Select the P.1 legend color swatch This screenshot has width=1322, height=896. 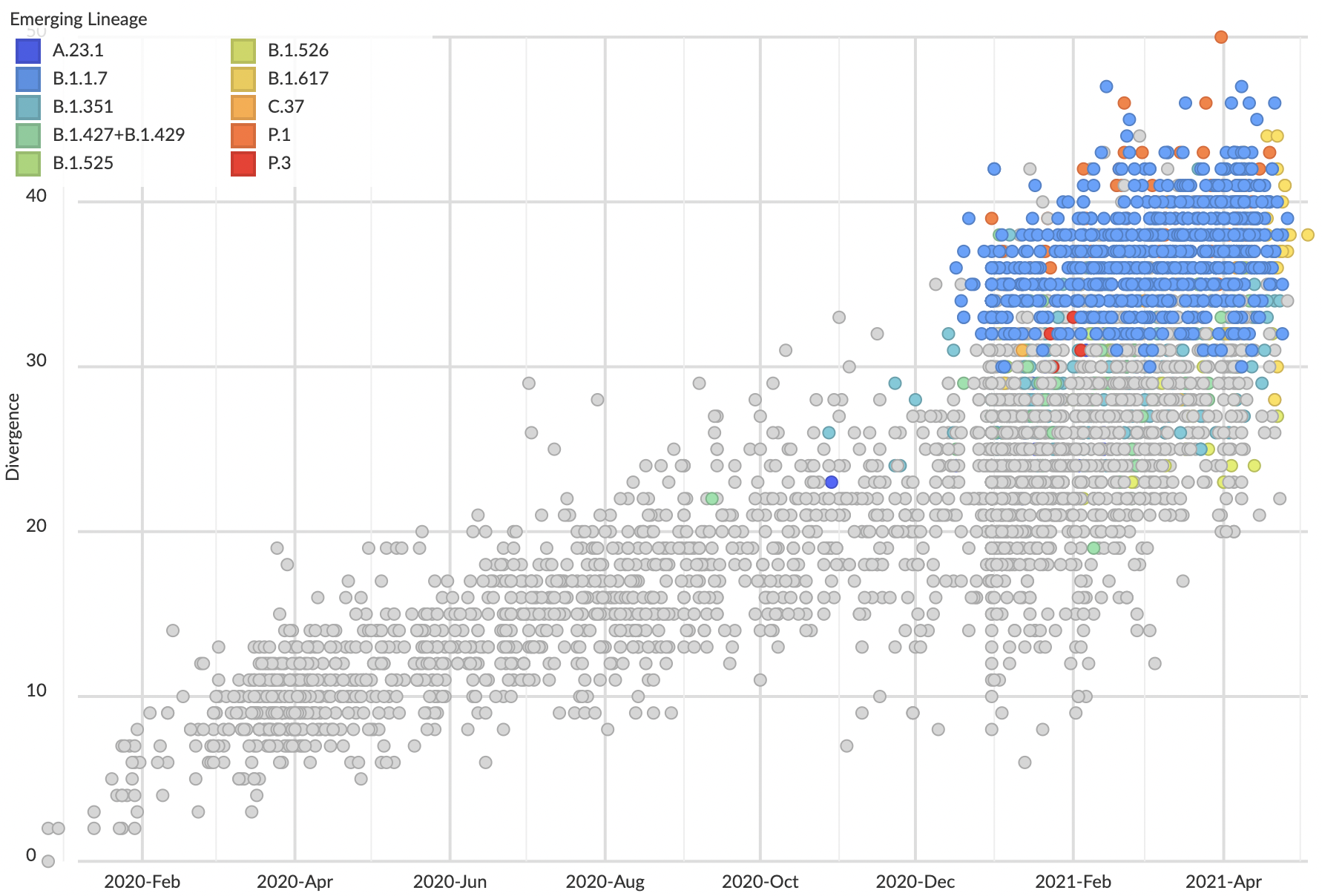click(243, 135)
